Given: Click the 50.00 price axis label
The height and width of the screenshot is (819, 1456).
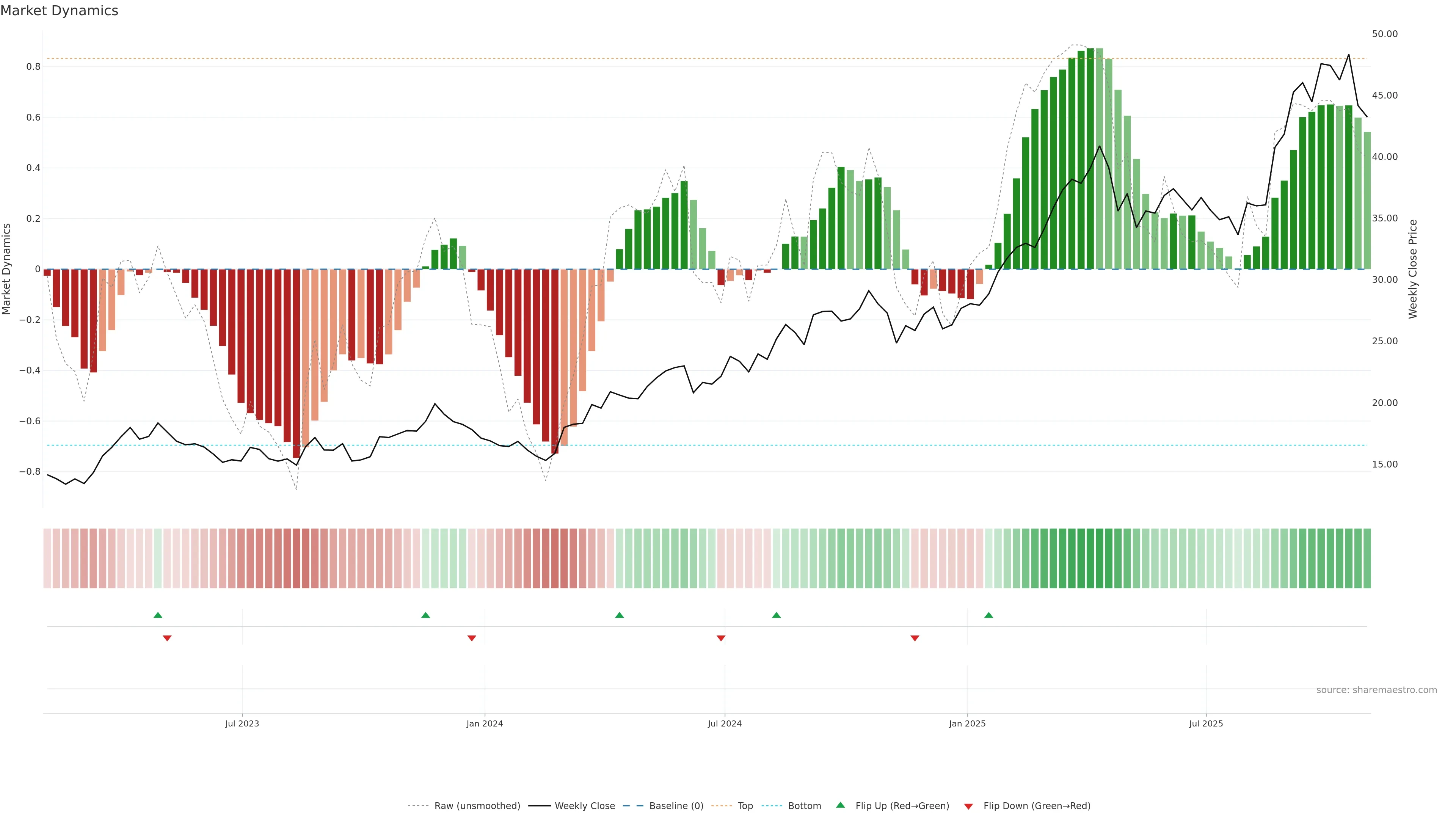Looking at the screenshot, I should pyautogui.click(x=1384, y=34).
